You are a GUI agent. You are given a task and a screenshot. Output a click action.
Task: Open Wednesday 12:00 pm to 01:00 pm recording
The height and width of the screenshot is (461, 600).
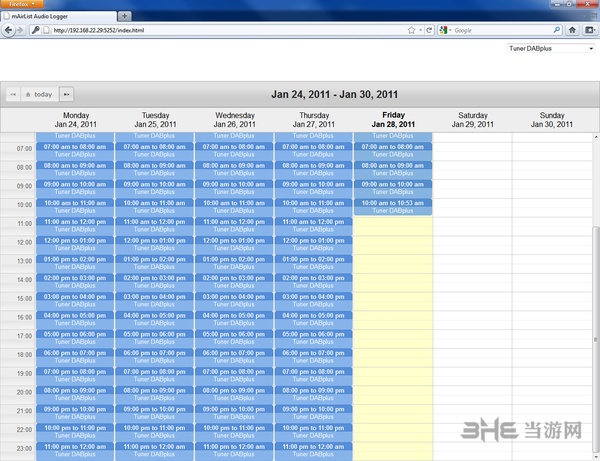(x=234, y=244)
